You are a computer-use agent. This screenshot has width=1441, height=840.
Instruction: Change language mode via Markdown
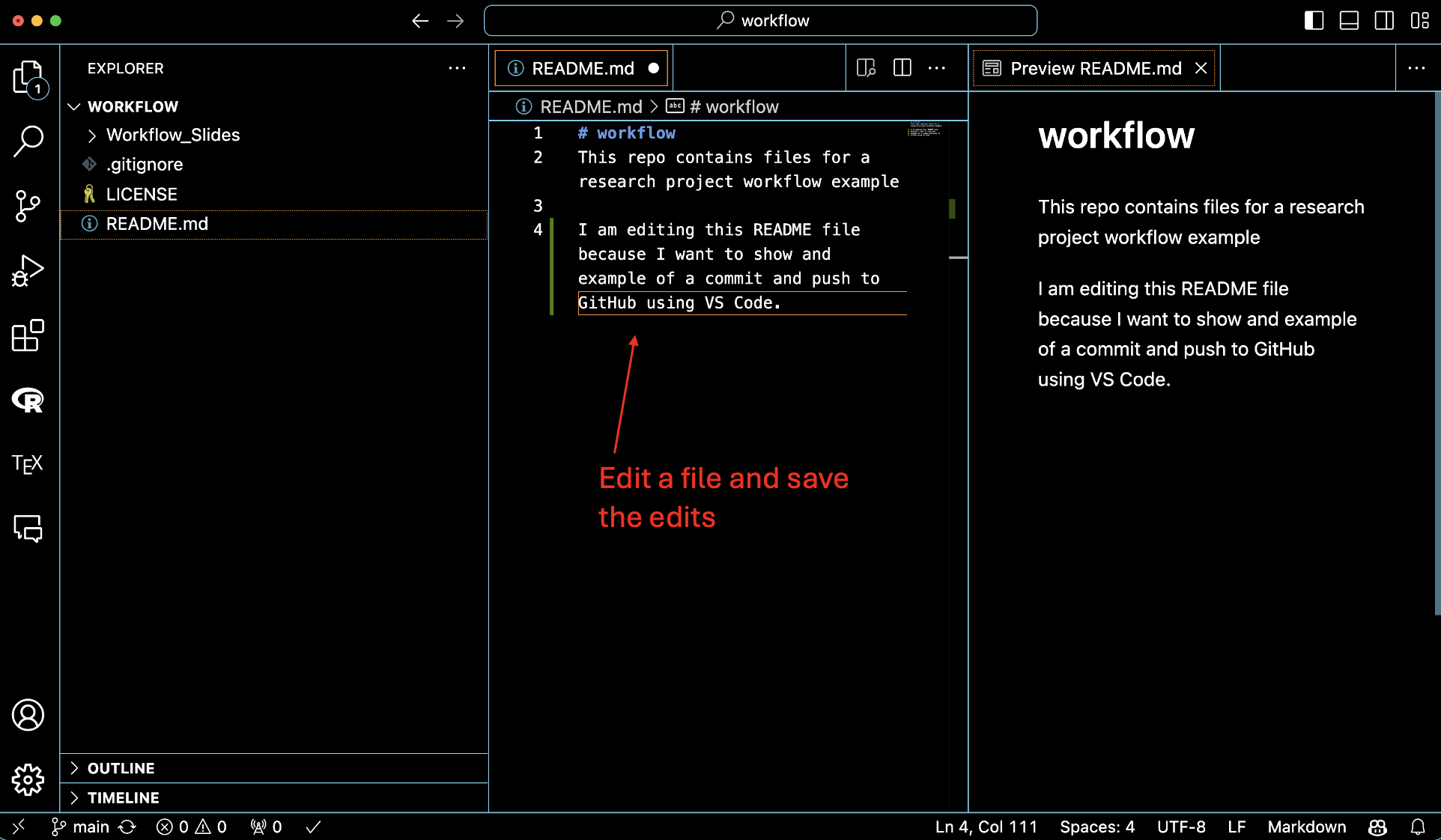pyautogui.click(x=1307, y=827)
